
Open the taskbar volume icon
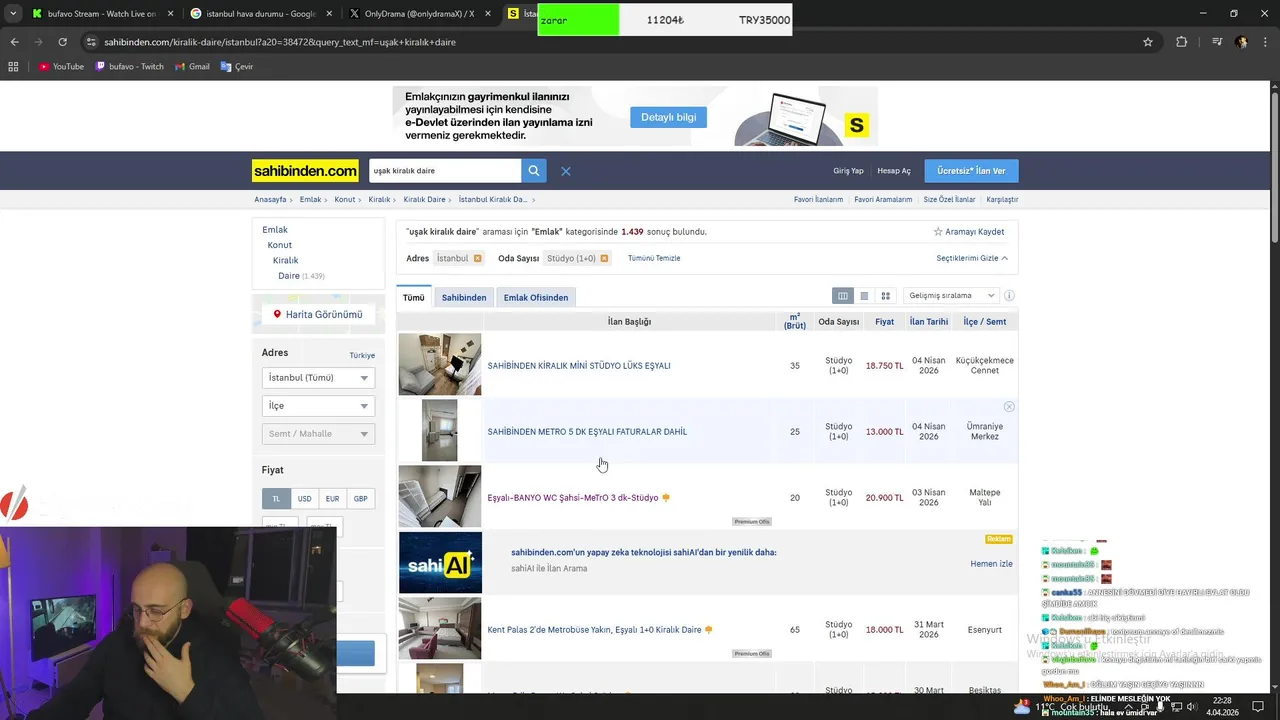1192,707
